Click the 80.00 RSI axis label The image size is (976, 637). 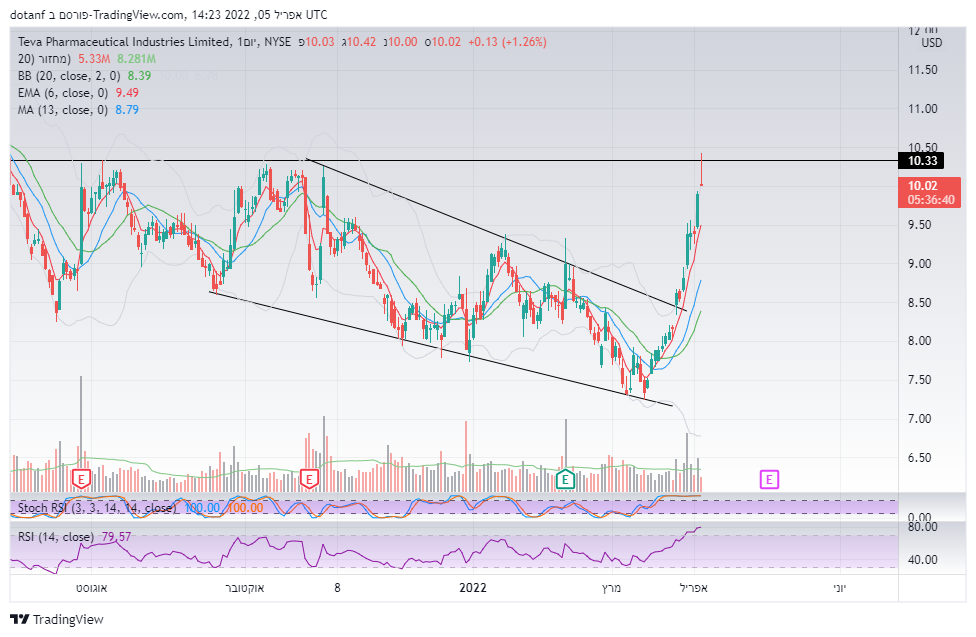pyautogui.click(x=922, y=527)
